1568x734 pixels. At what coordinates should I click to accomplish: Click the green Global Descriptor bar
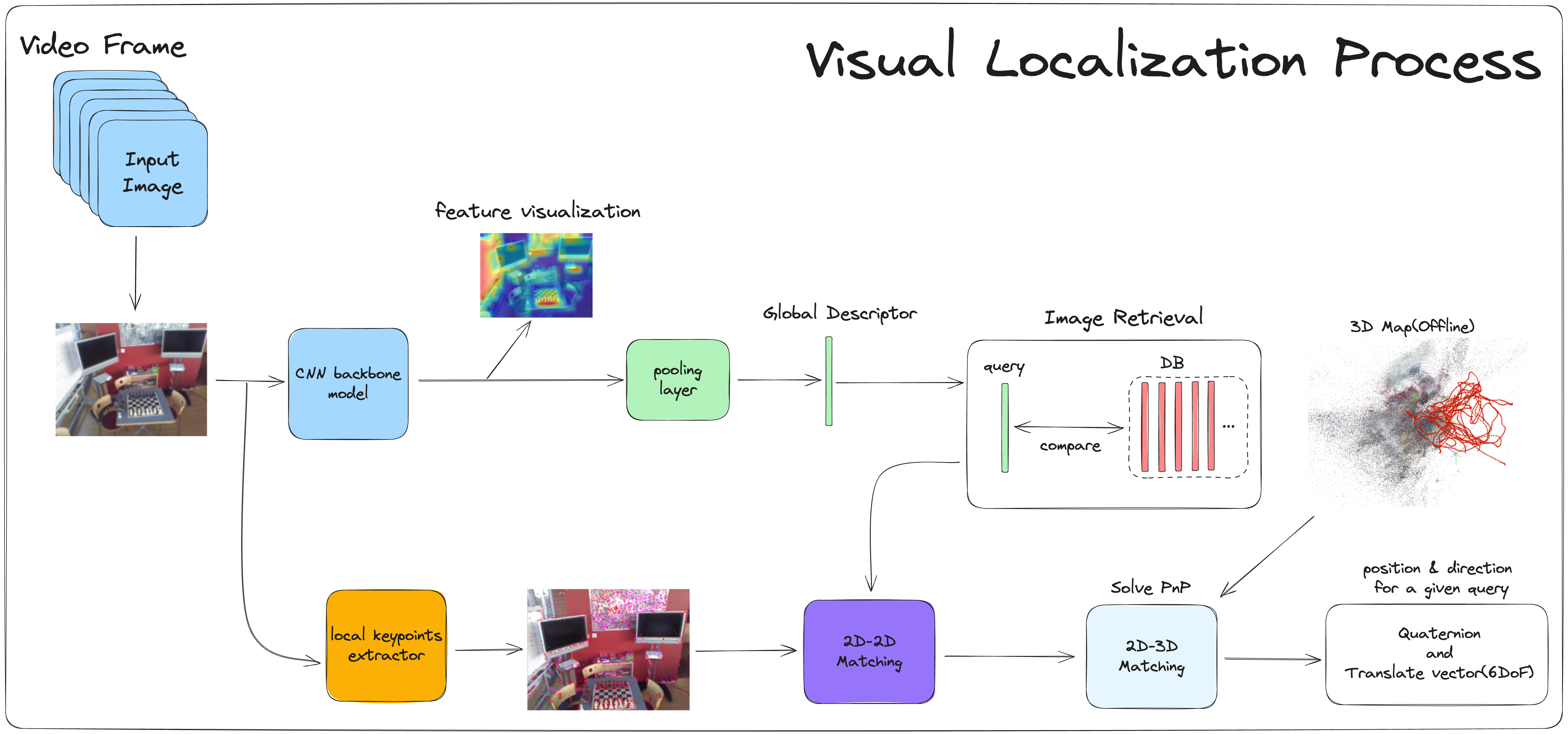click(x=828, y=381)
